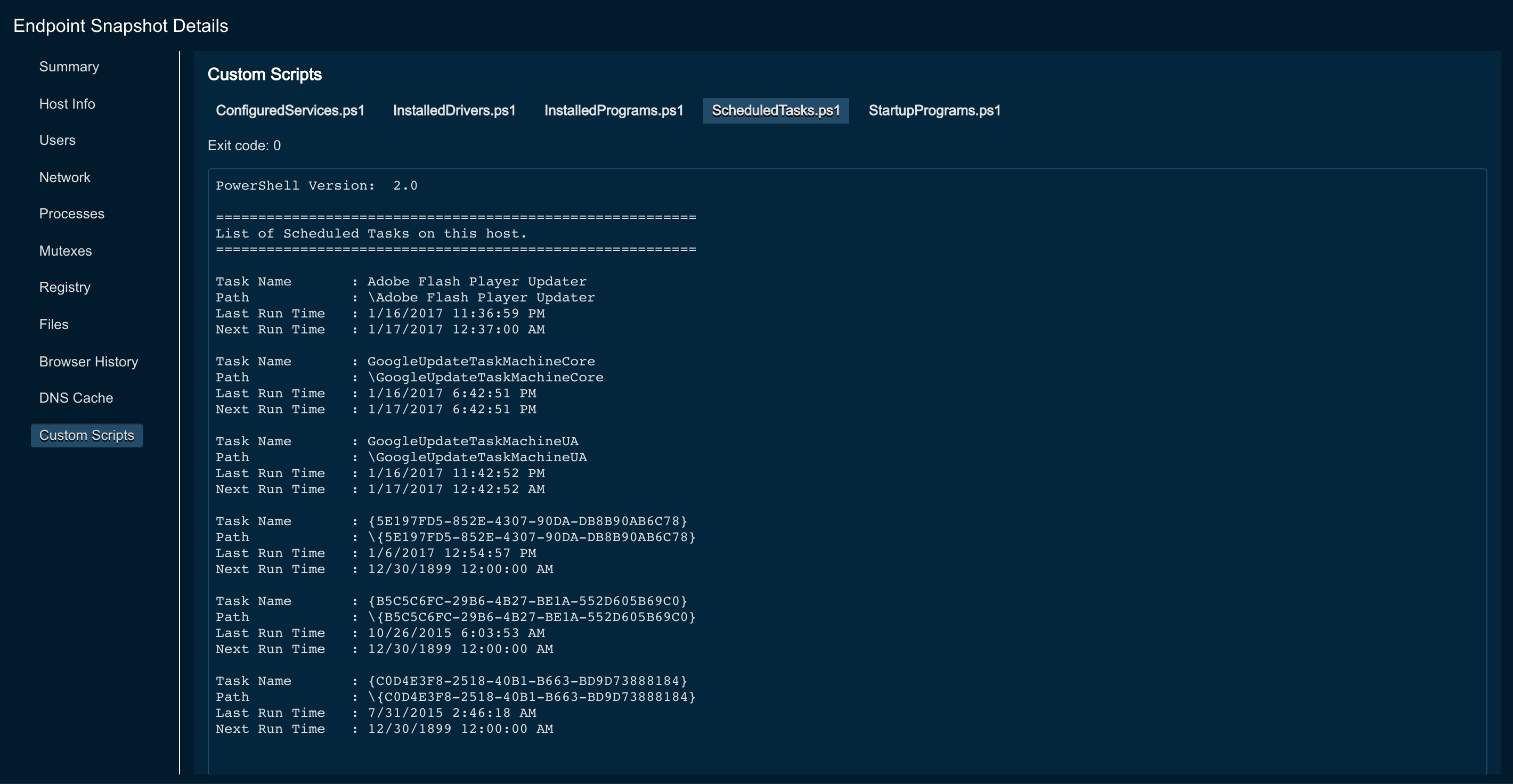Image resolution: width=1513 pixels, height=784 pixels.
Task: Click task name GoogleUpdateTaskMachineUA
Action: click(x=473, y=441)
